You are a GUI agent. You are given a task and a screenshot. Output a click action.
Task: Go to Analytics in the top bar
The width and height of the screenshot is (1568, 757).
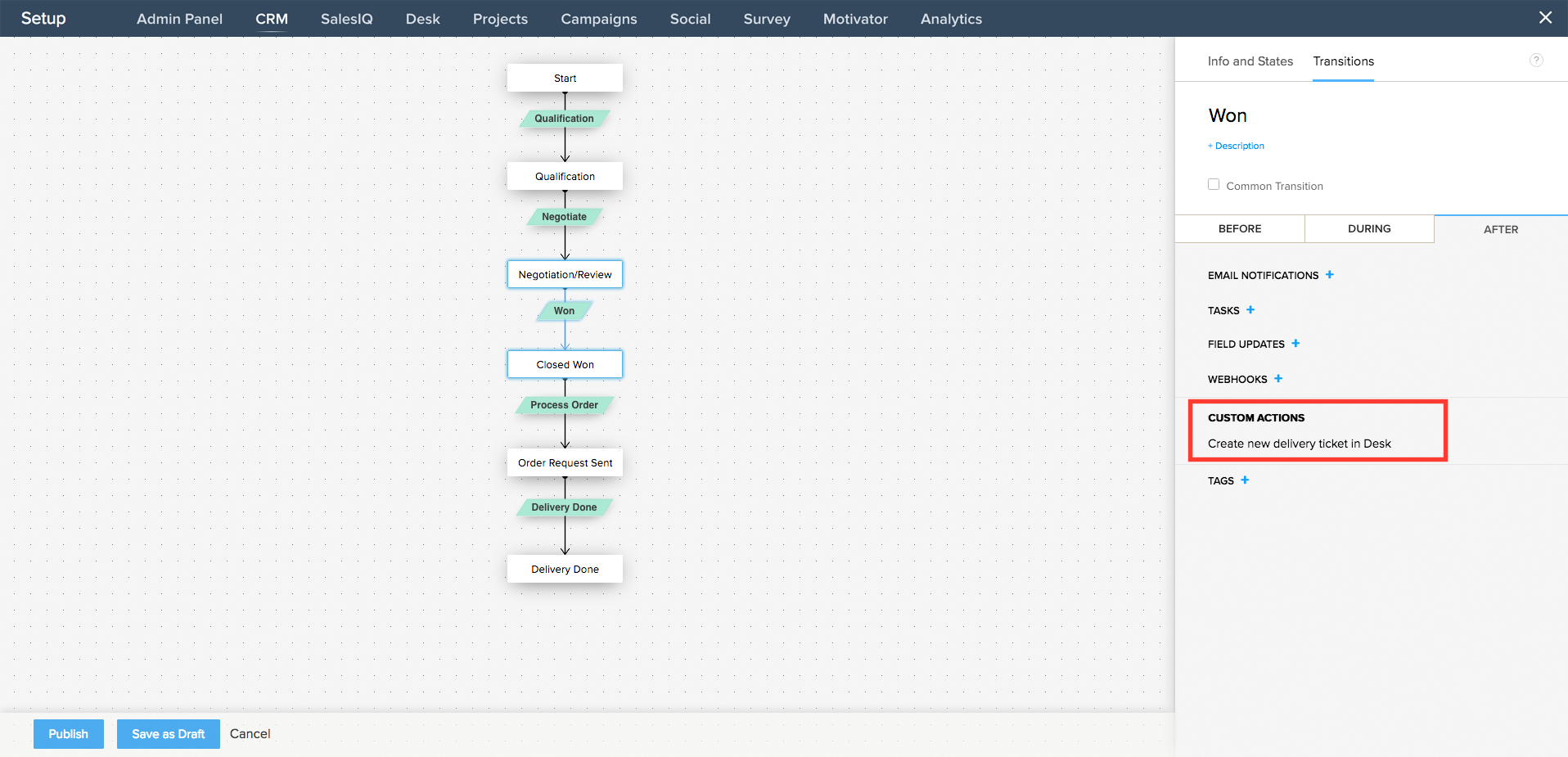pos(950,19)
